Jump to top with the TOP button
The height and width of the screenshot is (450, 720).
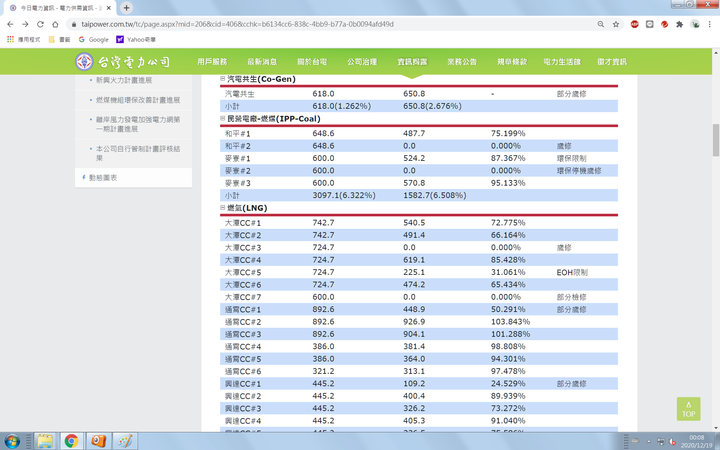coord(688,409)
